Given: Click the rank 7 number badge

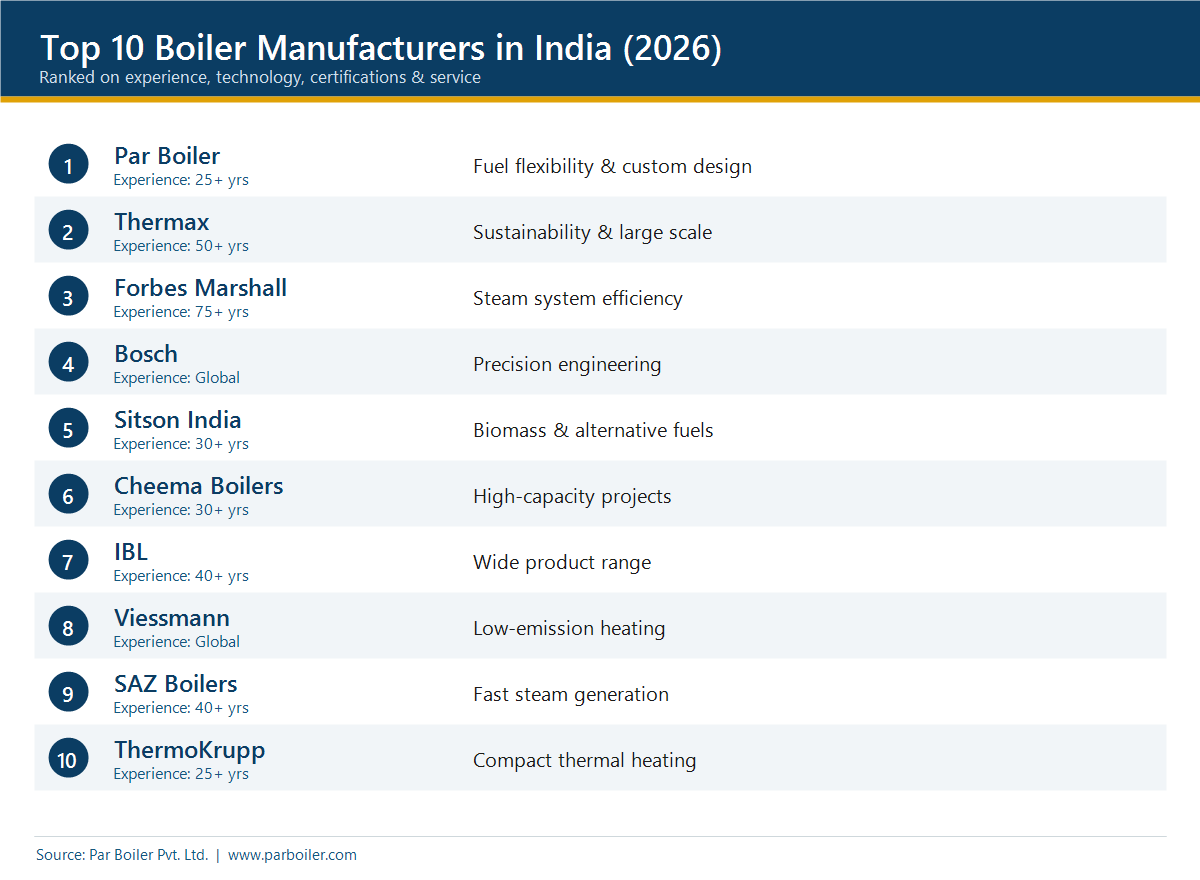Looking at the screenshot, I should pos(68,561).
